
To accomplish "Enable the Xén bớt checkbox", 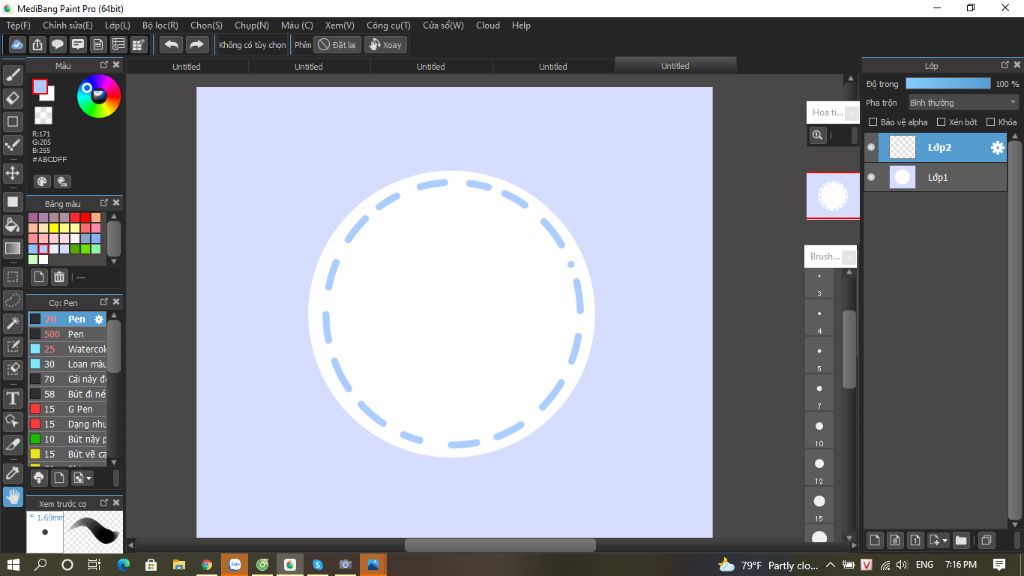I will click(x=941, y=121).
